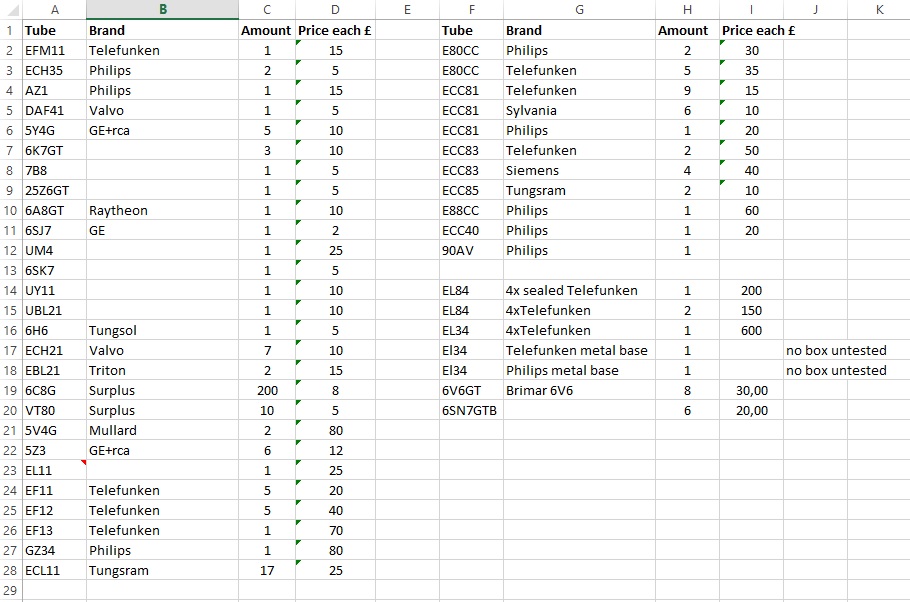
Task: Click cell containing EFM11
Action: point(55,51)
